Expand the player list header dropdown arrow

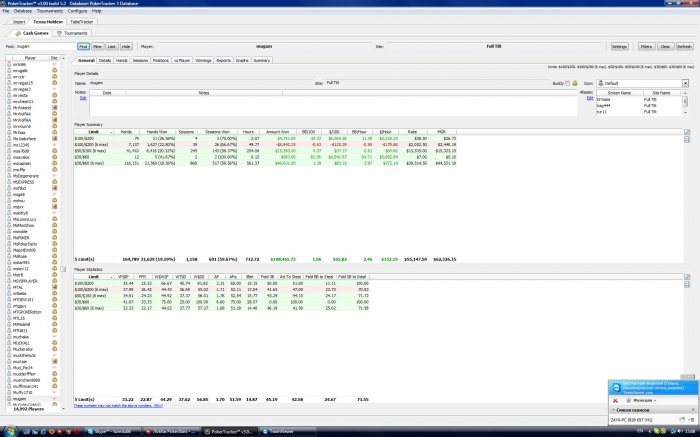coord(63,58)
